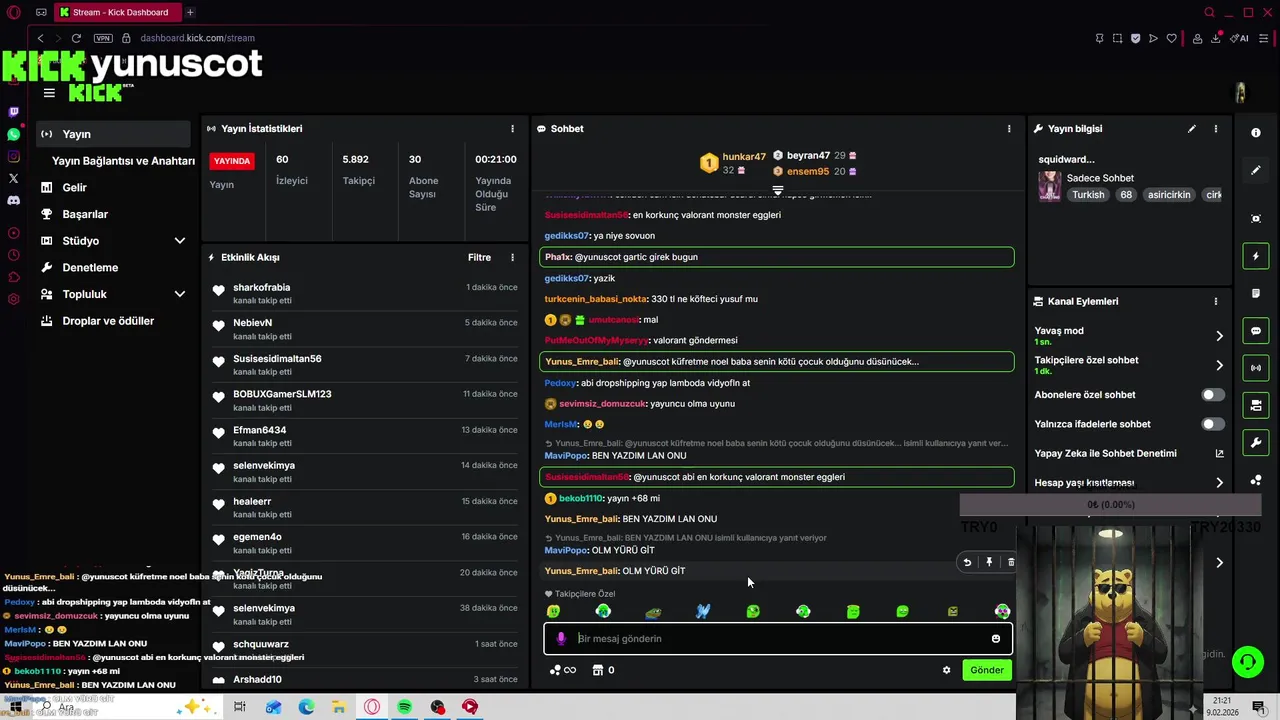Viewport: 1280px width, 720px height.
Task: Focus the Bir mesaj gönderin input field
Action: pos(778,639)
